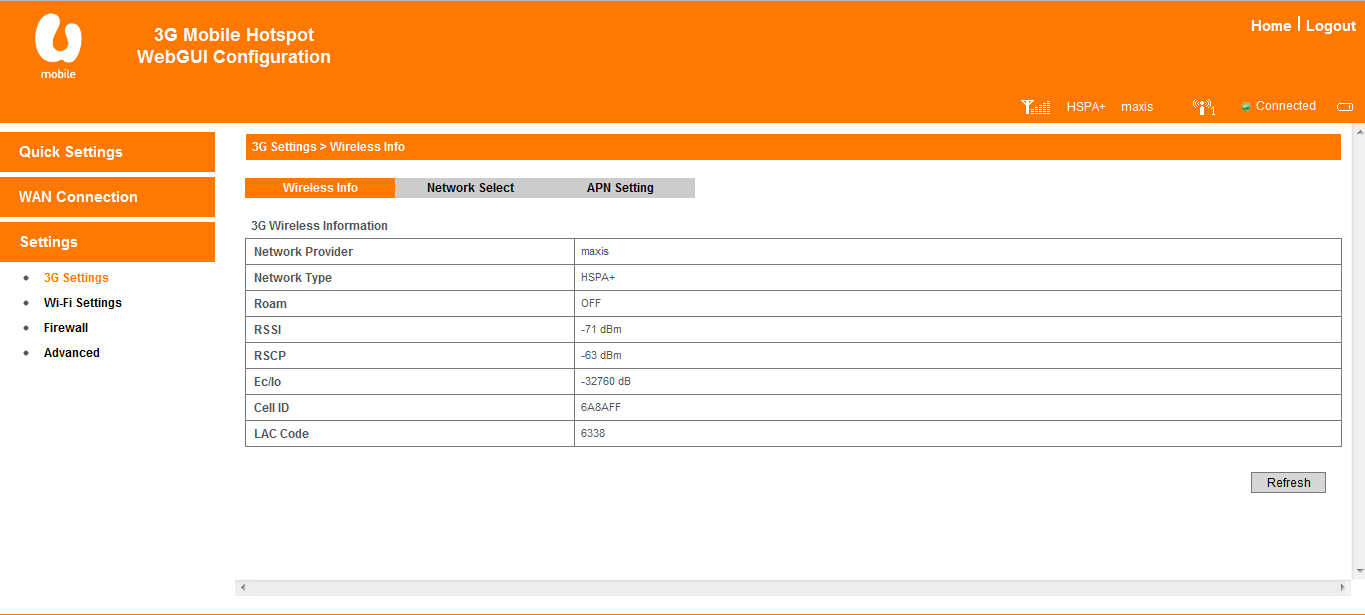Viewport: 1365px width, 615px height.
Task: Select the Wireless Info tab
Action: (x=320, y=188)
